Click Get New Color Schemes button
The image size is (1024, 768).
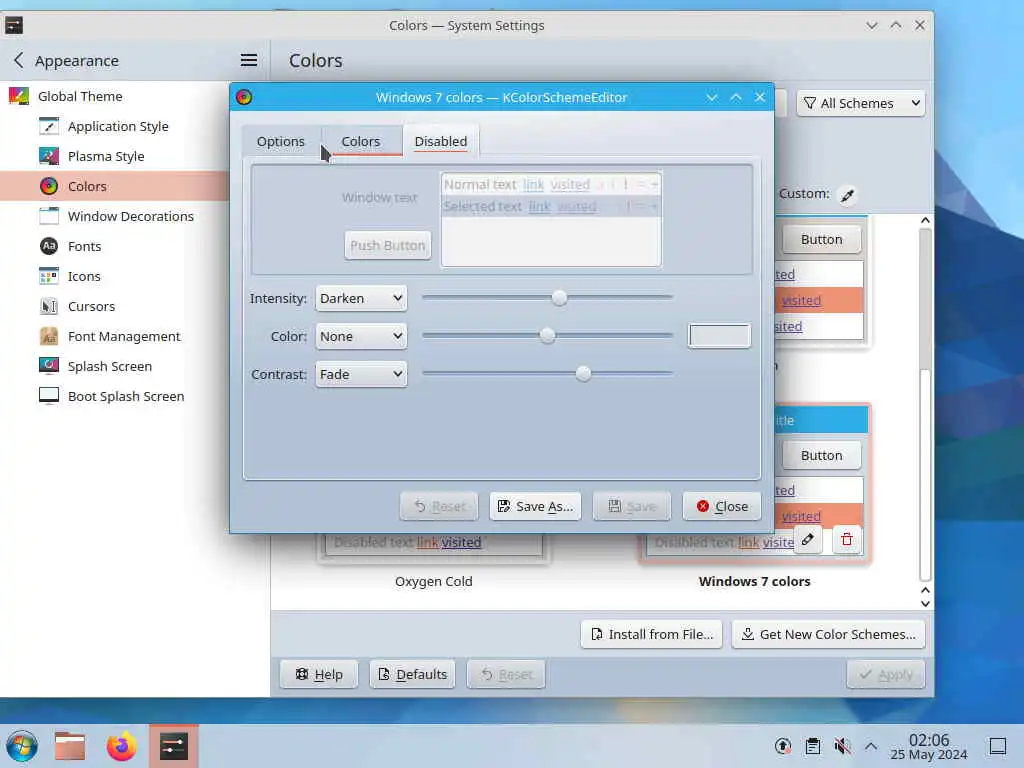(x=829, y=634)
